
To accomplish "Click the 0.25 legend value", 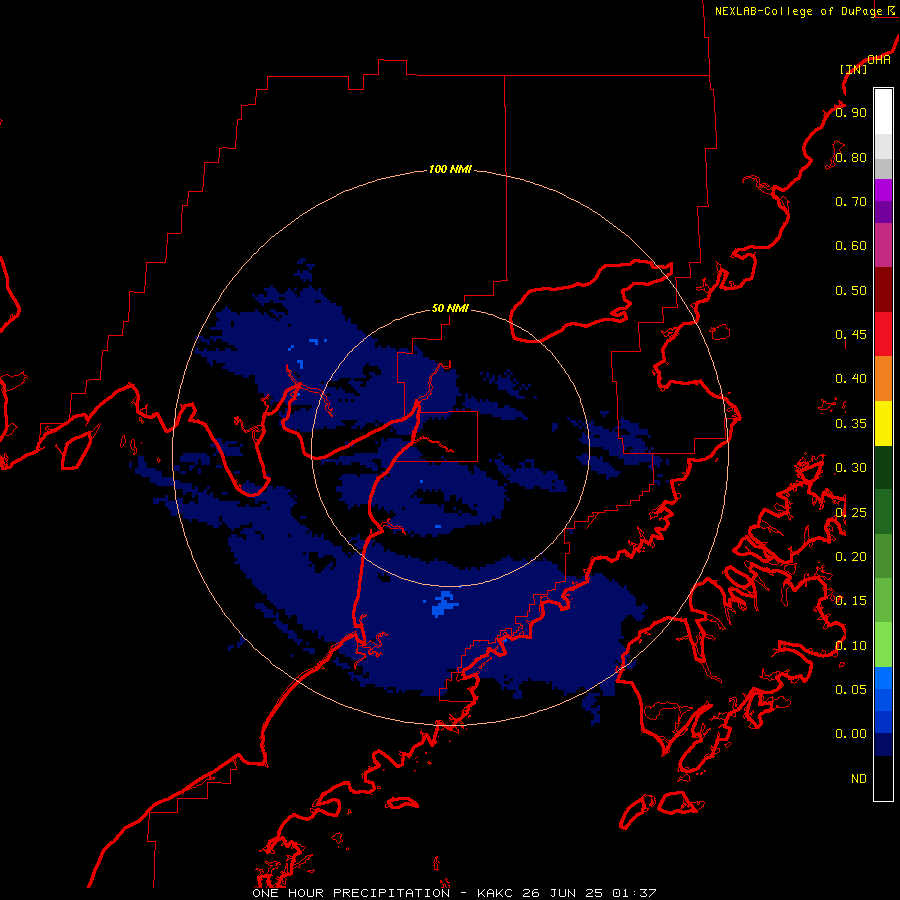I will point(851,513).
